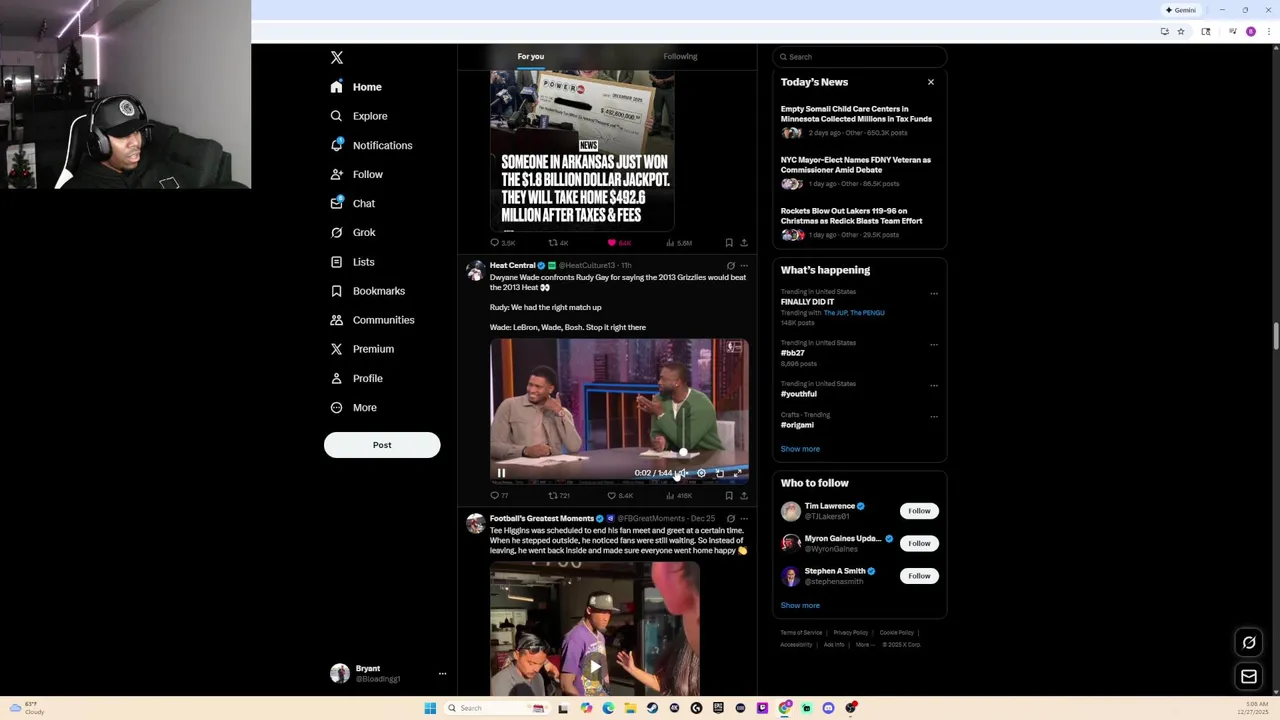Open Windows Start menu
1280x720 pixels.
tap(430, 708)
